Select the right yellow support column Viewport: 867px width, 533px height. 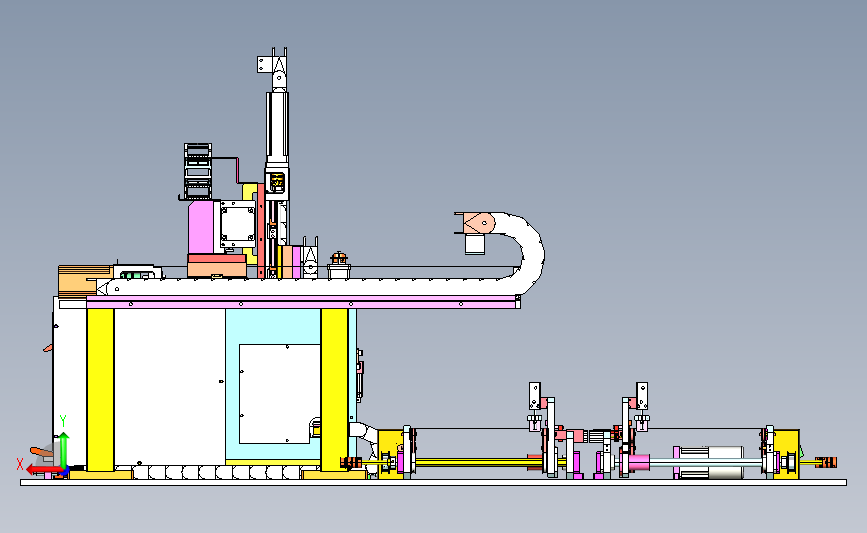point(334,390)
